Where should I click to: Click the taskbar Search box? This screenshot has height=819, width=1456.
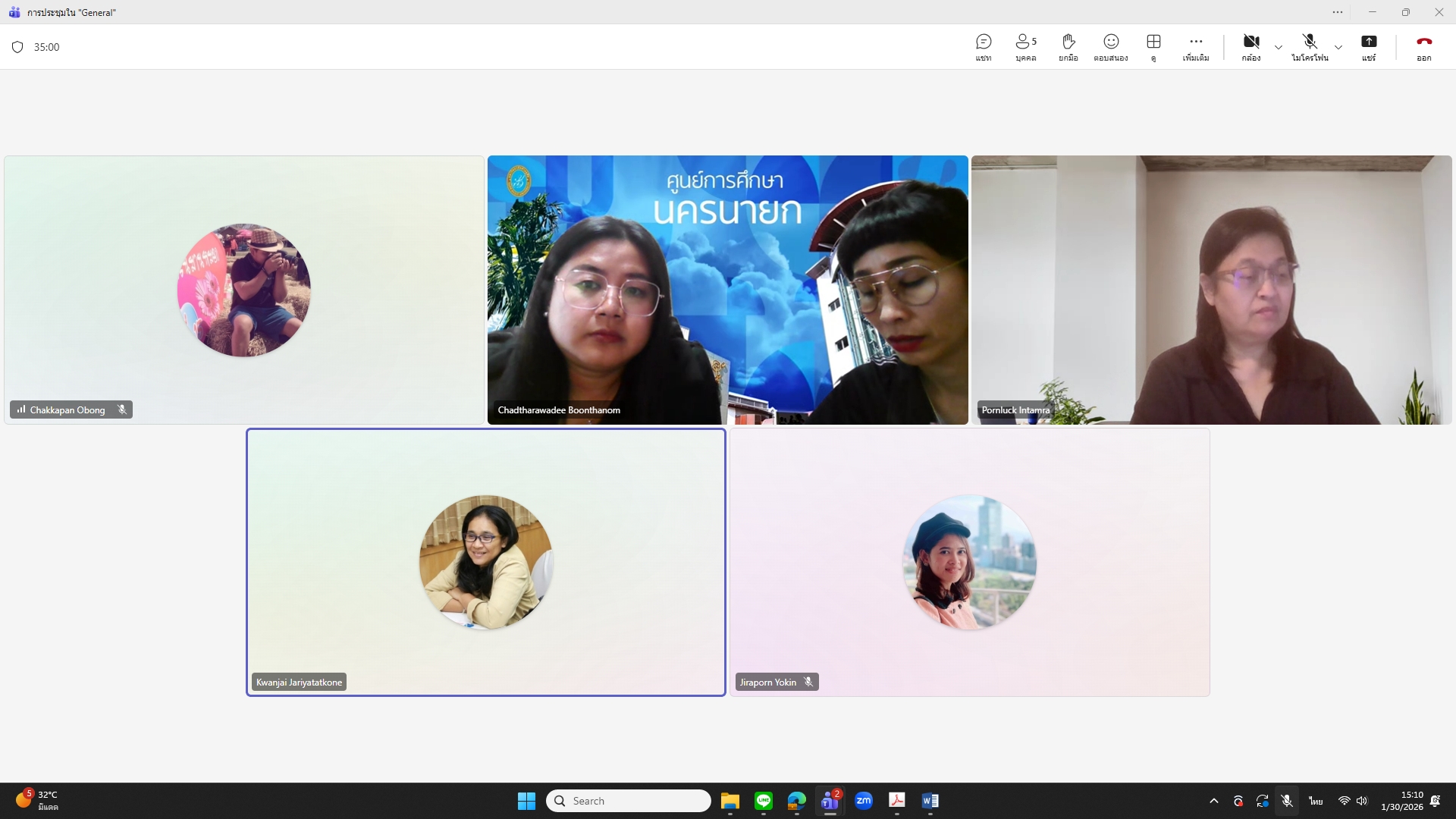[628, 801]
